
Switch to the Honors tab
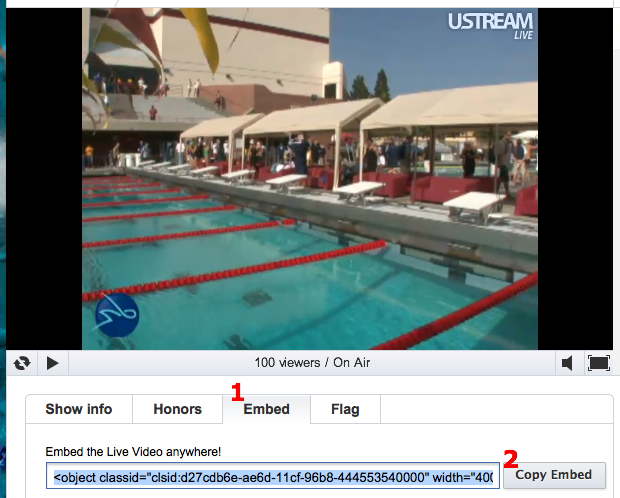[178, 409]
